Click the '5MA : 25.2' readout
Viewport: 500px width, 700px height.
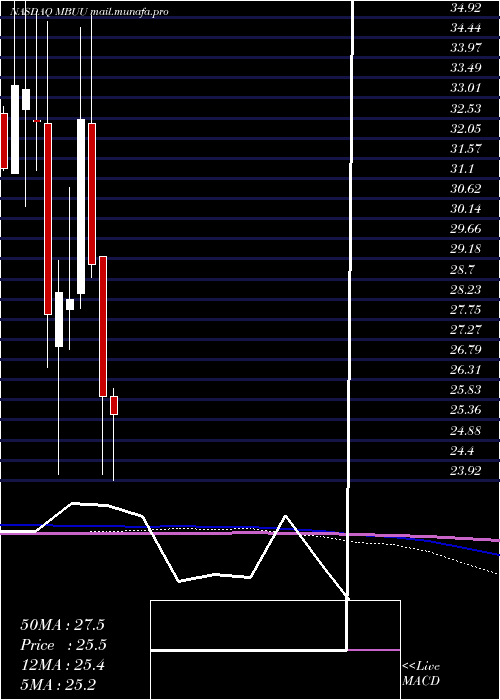58,685
